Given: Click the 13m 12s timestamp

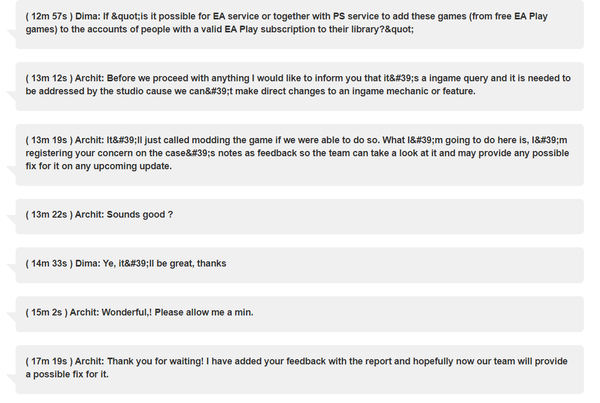Looking at the screenshot, I should point(49,78).
